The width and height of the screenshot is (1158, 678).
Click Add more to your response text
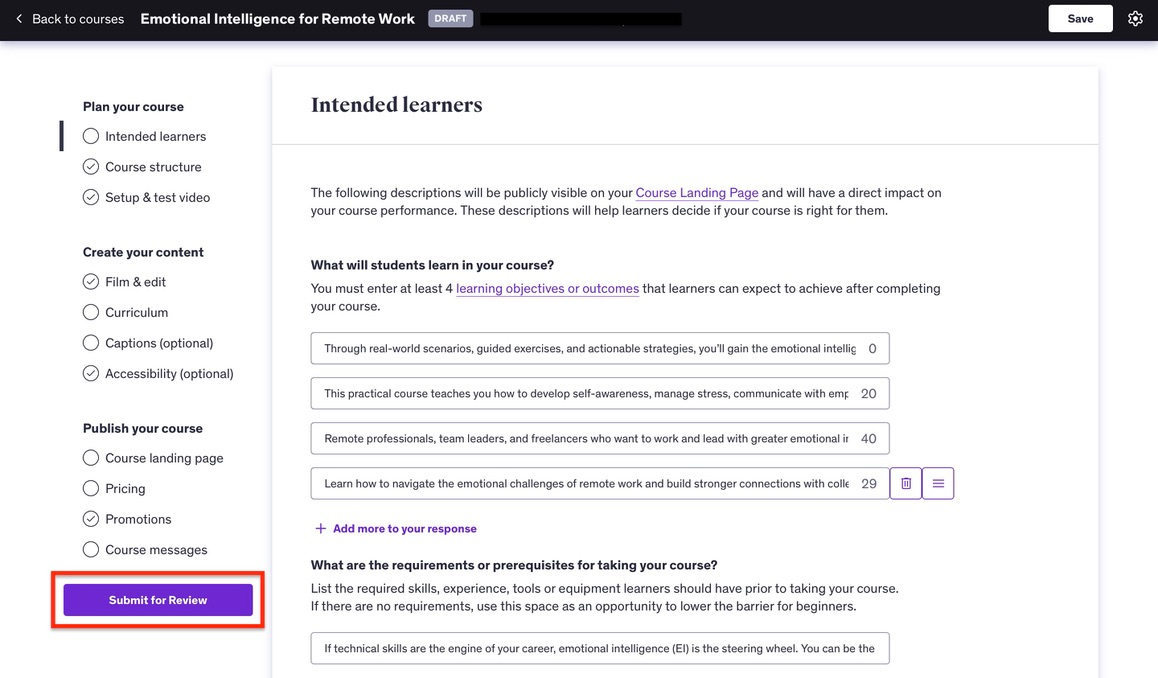pyautogui.click(x=405, y=528)
